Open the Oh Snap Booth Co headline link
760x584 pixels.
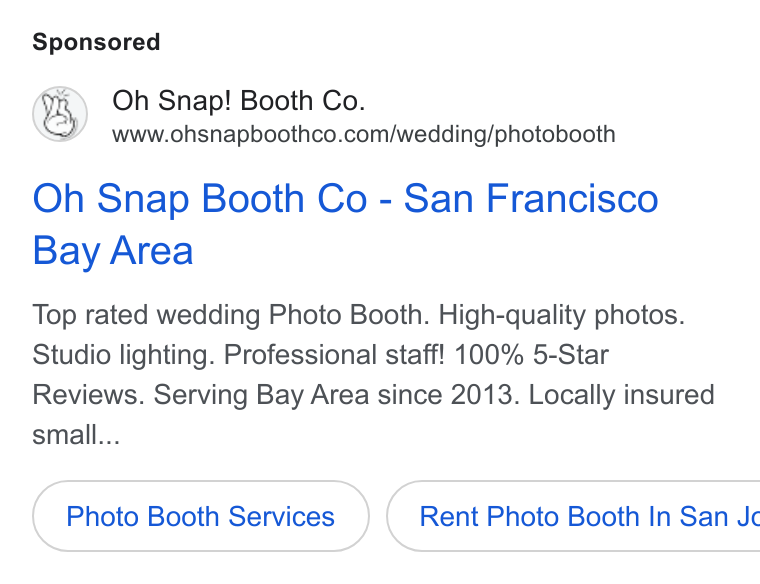(345, 224)
